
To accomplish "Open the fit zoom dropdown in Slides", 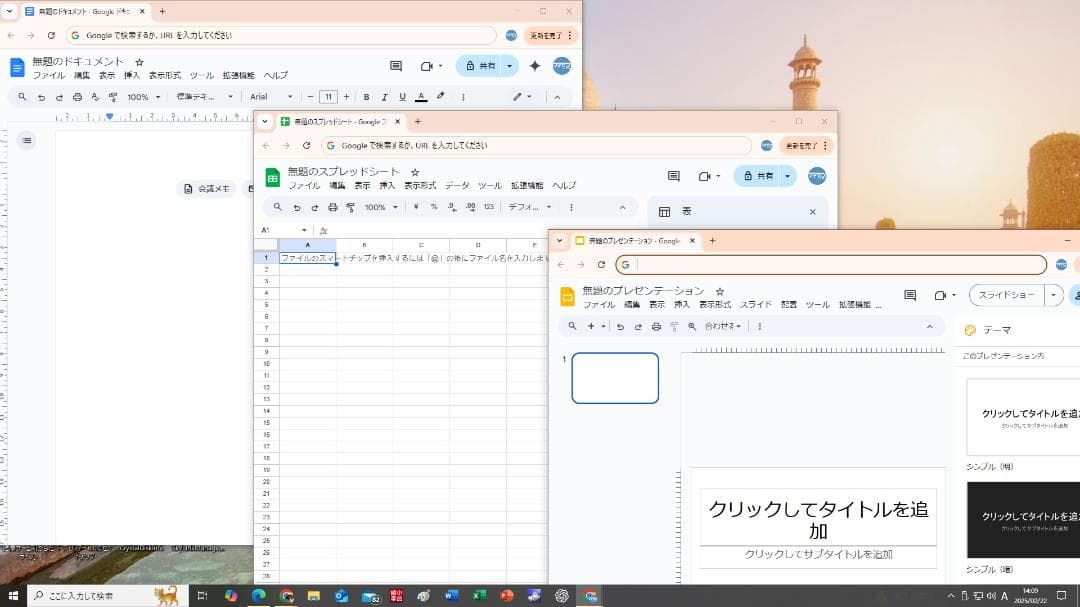I will (723, 326).
